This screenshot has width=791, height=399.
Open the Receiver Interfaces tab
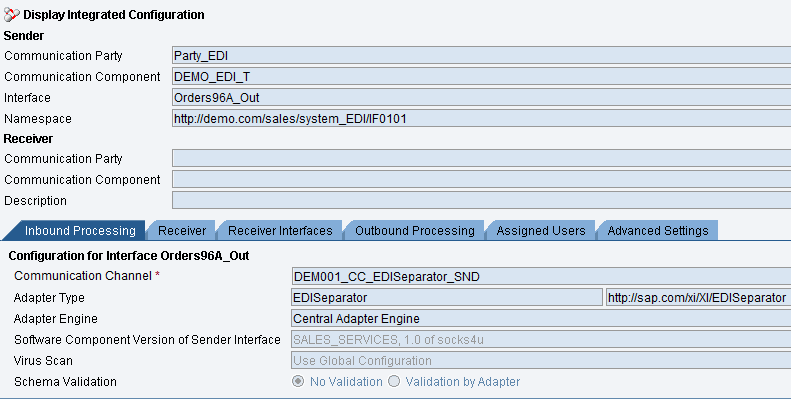[x=280, y=231]
